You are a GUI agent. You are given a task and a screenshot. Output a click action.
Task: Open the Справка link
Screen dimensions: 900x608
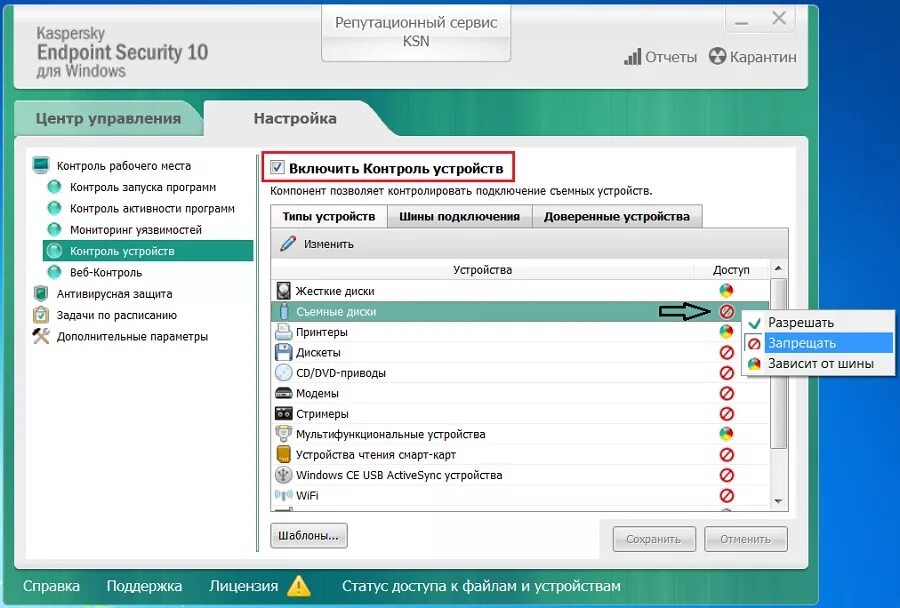pos(51,586)
